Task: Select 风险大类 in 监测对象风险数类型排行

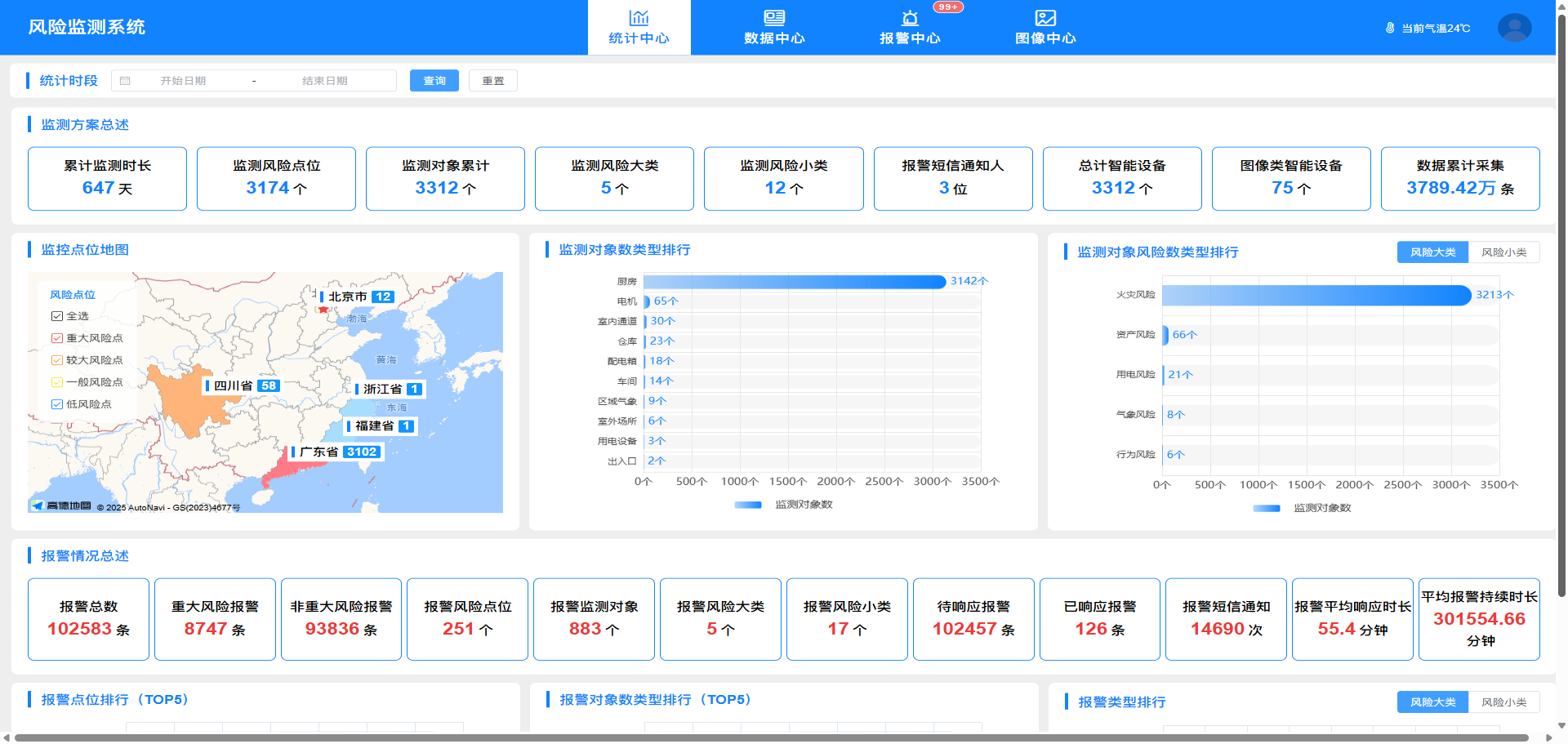Action: pos(1432,252)
